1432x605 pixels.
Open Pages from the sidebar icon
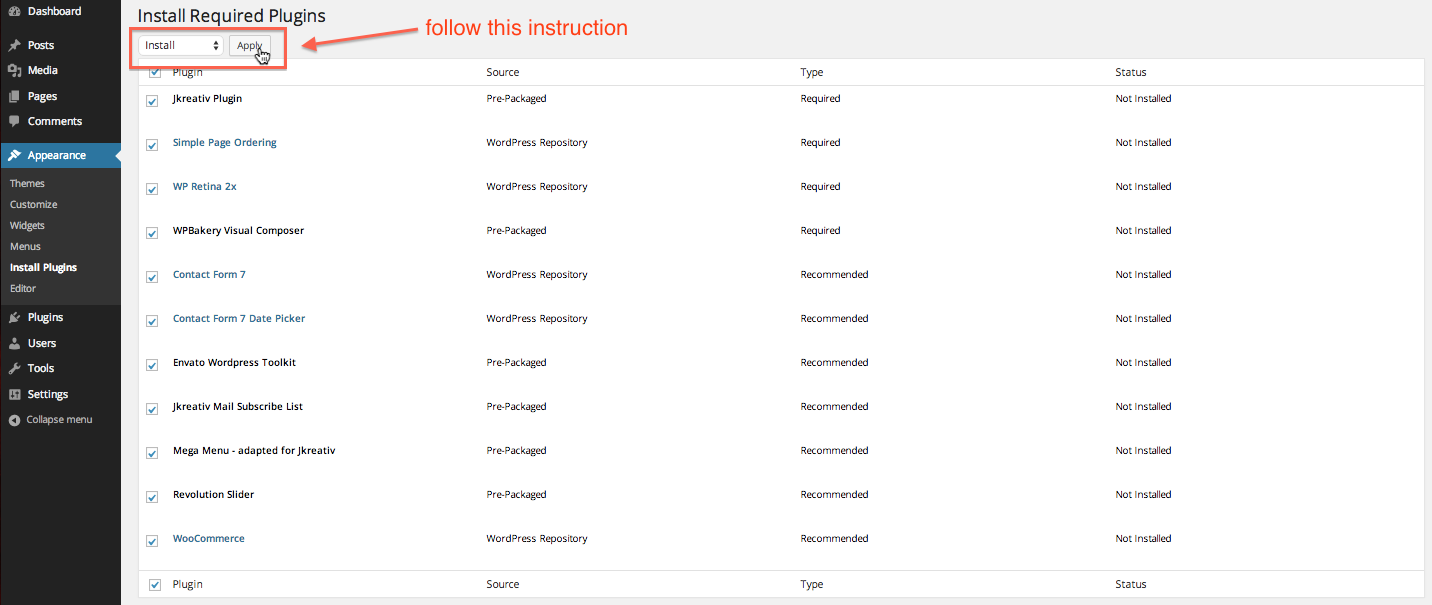coord(16,95)
